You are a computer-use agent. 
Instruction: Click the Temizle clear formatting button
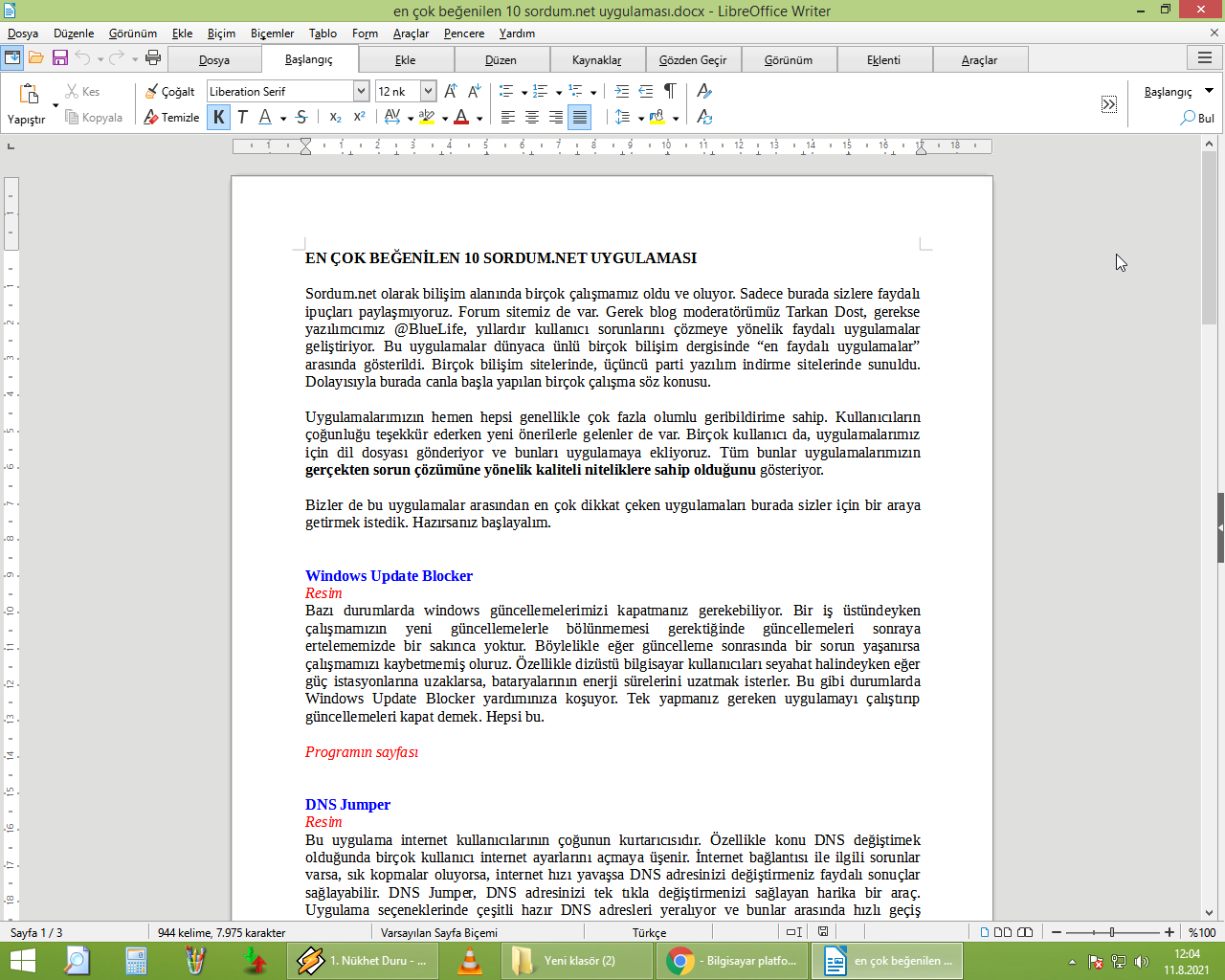171,117
